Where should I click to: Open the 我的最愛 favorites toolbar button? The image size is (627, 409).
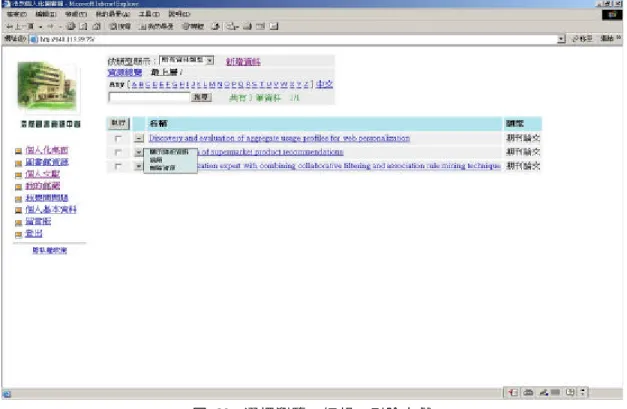click(x=156, y=26)
